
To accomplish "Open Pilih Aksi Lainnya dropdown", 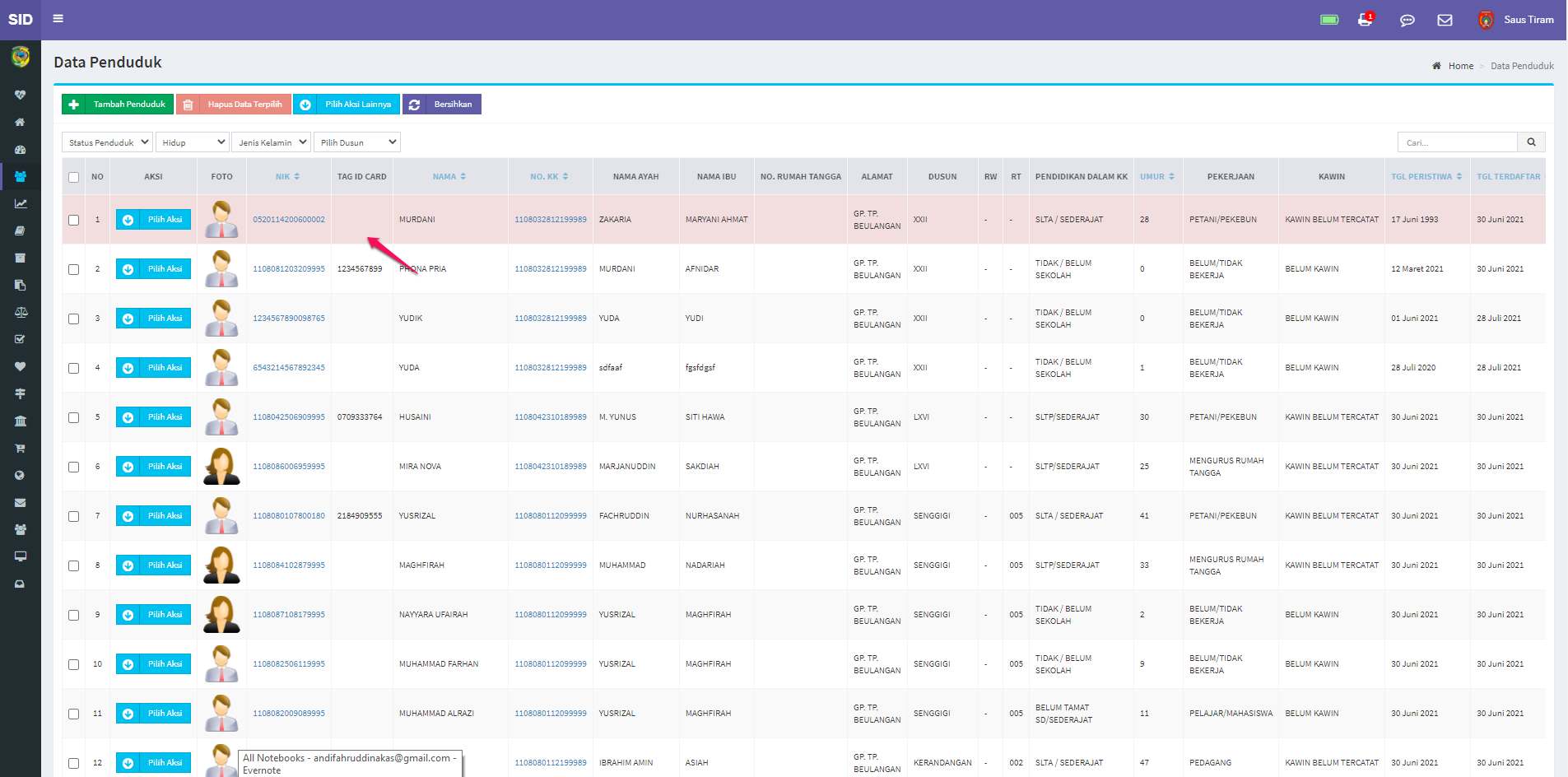I will [347, 105].
